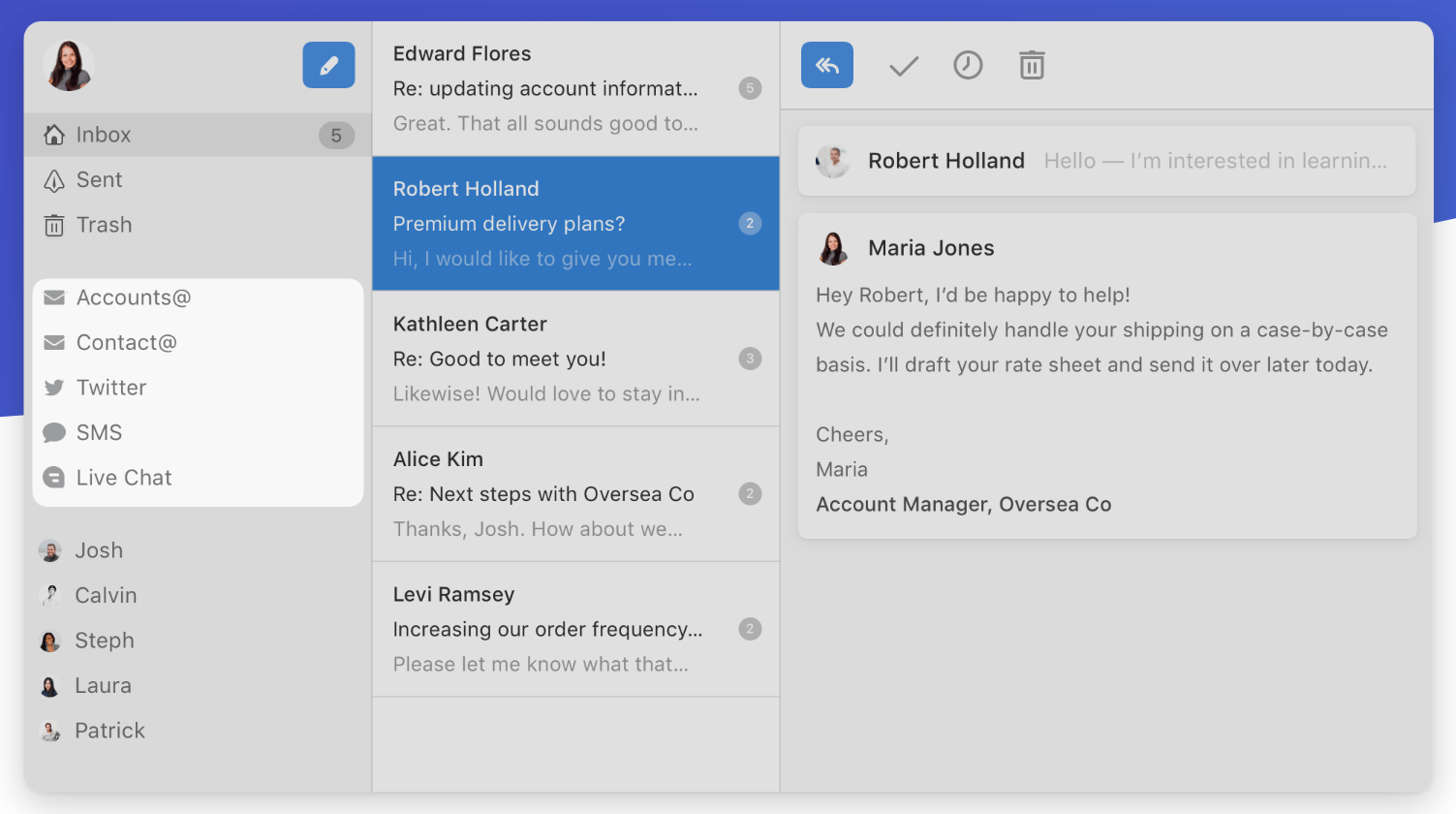Click the profile avatar in the sidebar header
Viewport: 1456px width, 814px height.
(x=69, y=66)
